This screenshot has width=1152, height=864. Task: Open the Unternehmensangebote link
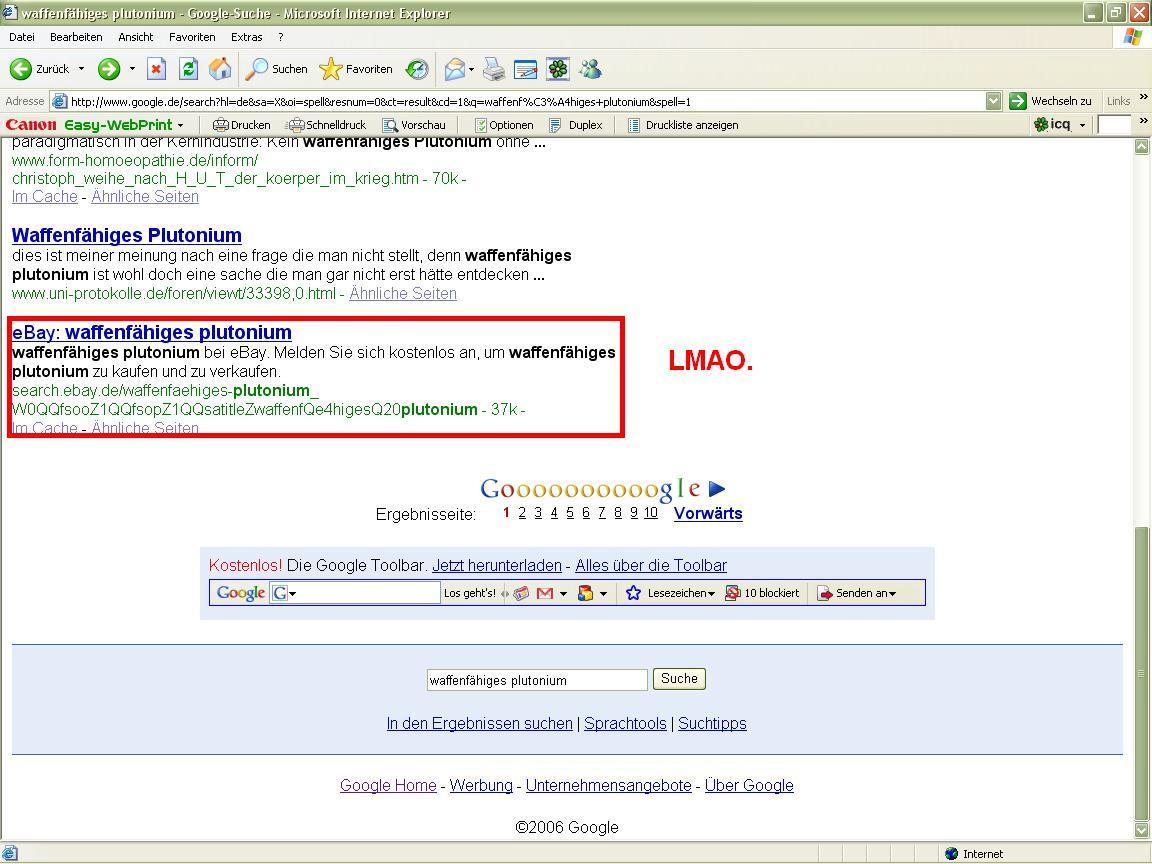tap(608, 785)
